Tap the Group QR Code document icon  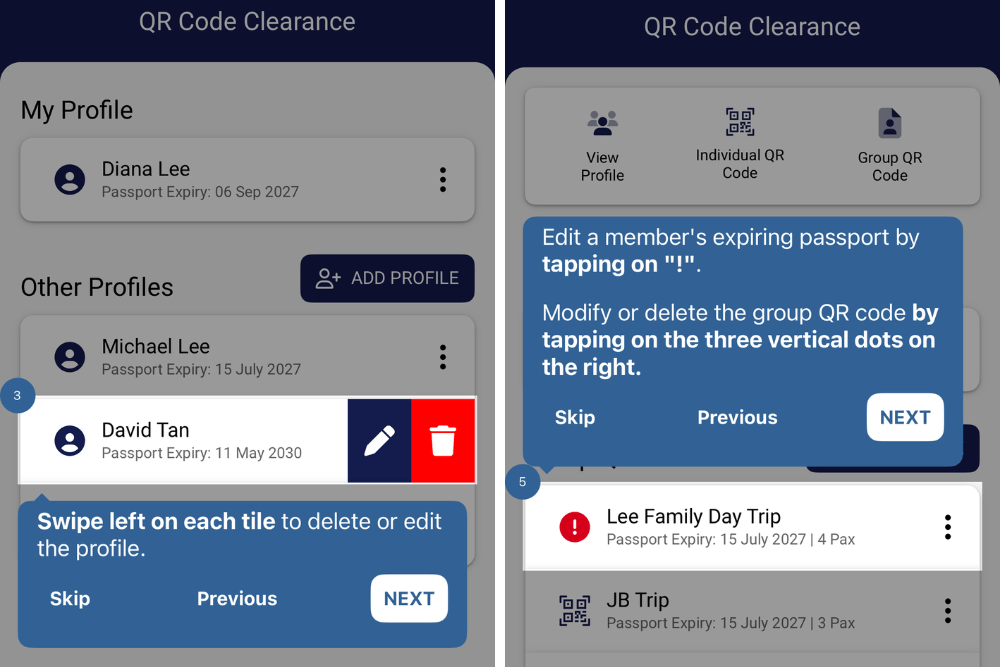click(x=889, y=123)
